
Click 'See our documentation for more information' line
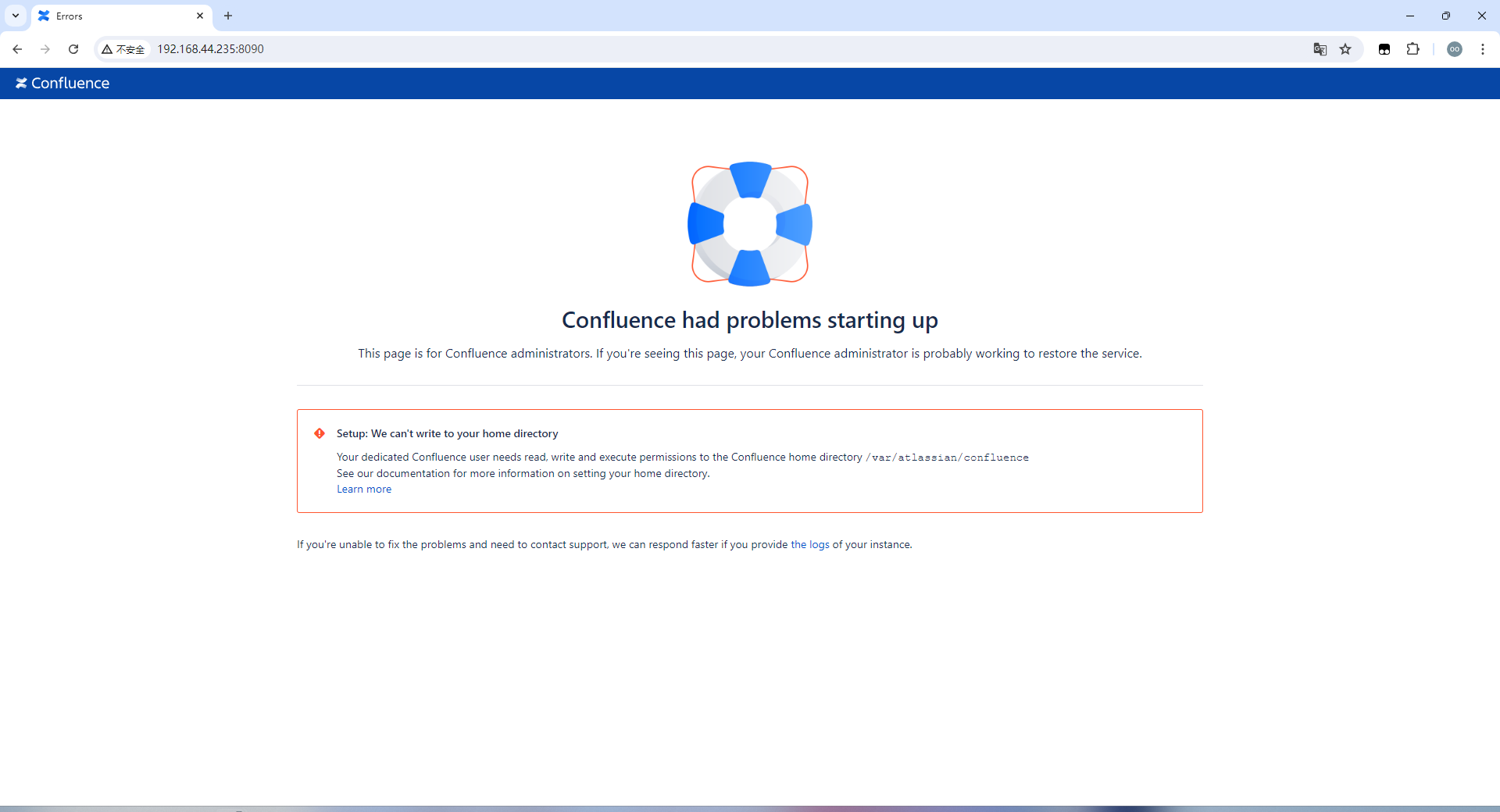(523, 474)
